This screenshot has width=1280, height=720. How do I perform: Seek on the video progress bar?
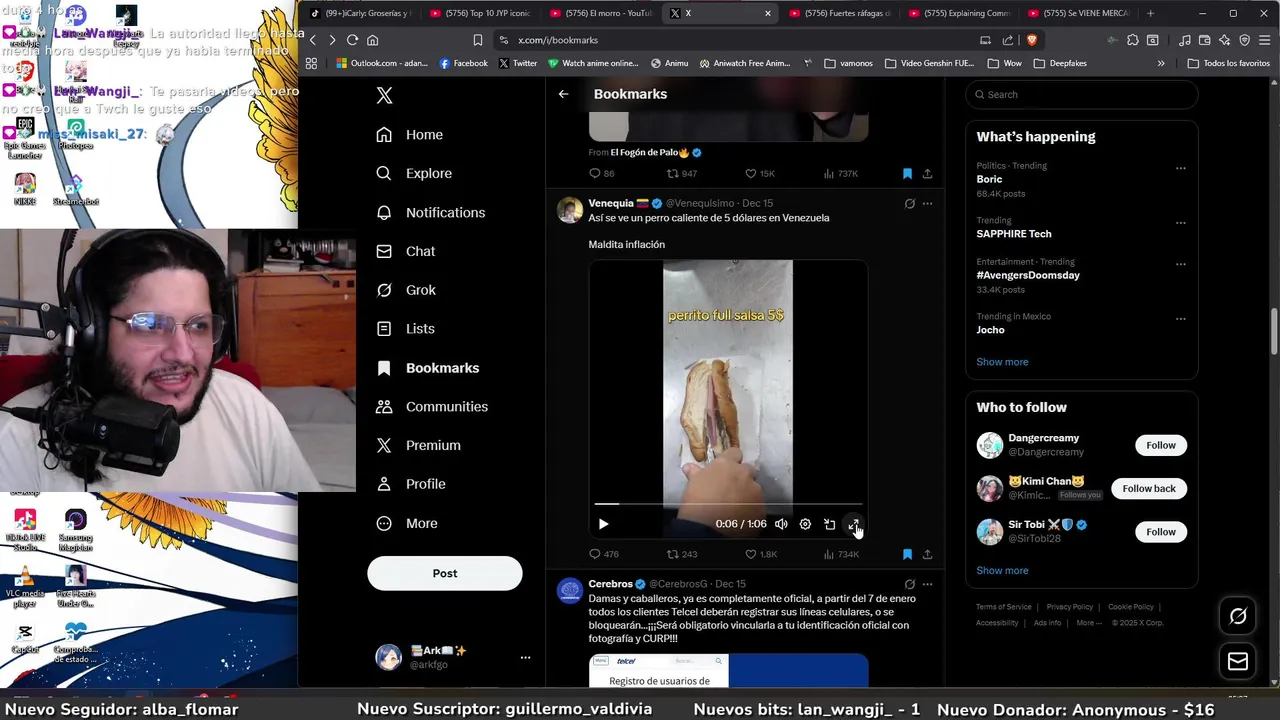click(x=728, y=504)
